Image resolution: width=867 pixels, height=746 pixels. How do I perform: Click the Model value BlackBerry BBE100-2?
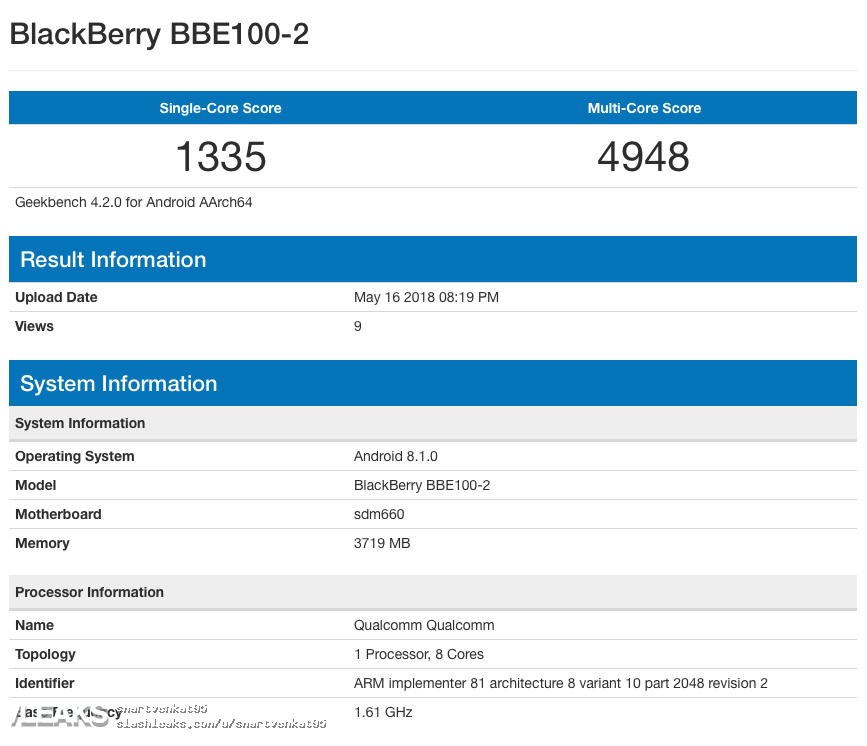point(422,485)
